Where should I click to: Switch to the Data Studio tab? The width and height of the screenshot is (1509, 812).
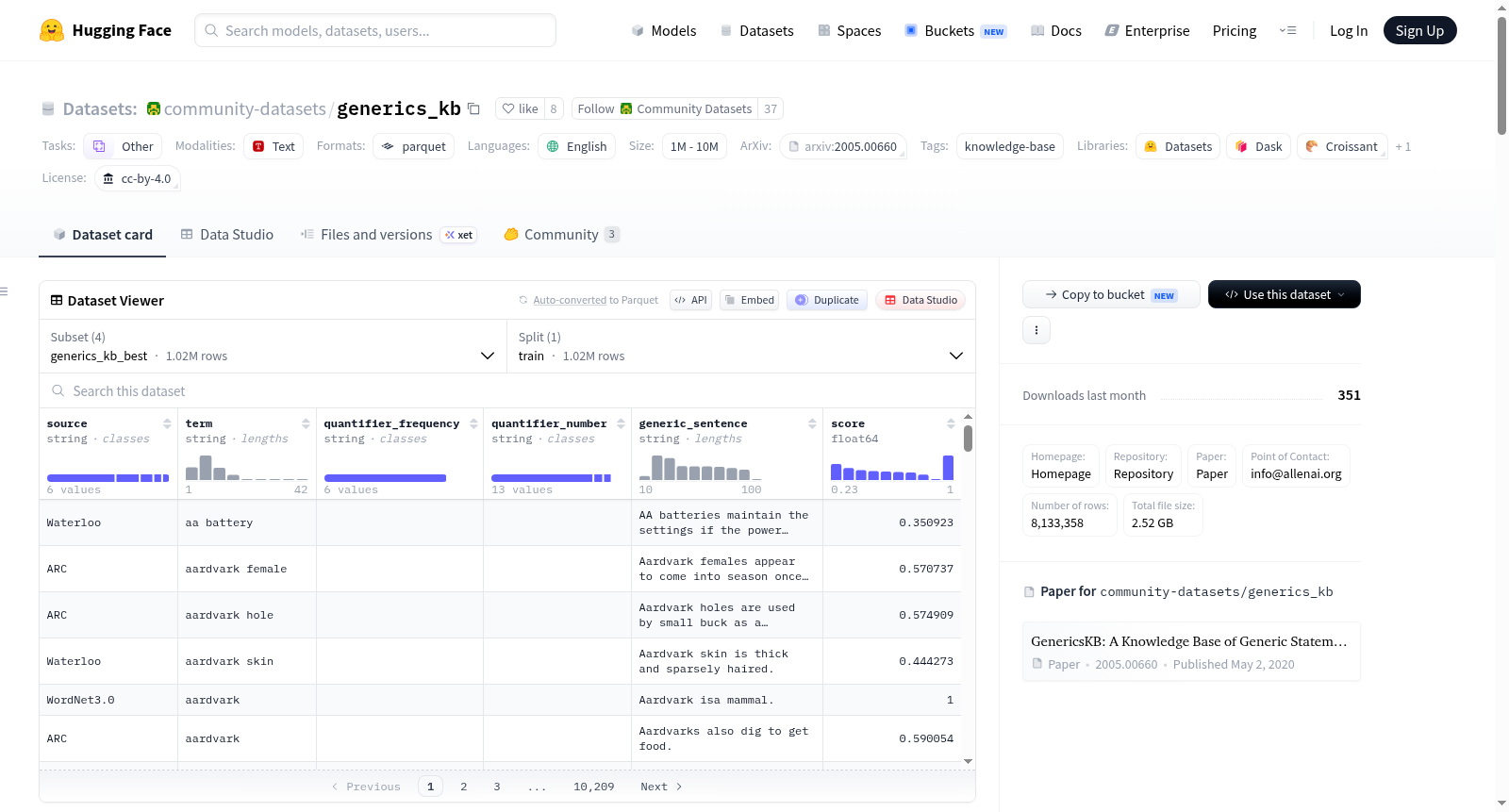pyautogui.click(x=227, y=234)
